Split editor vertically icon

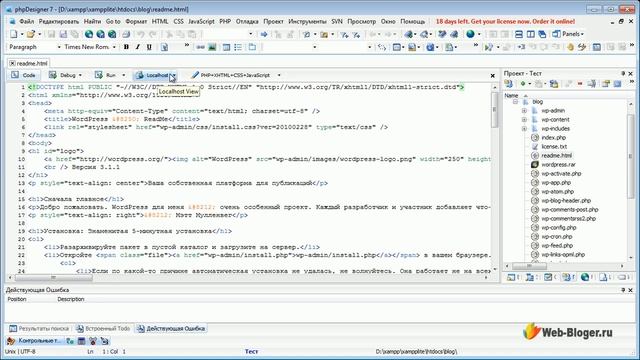pos(531,34)
